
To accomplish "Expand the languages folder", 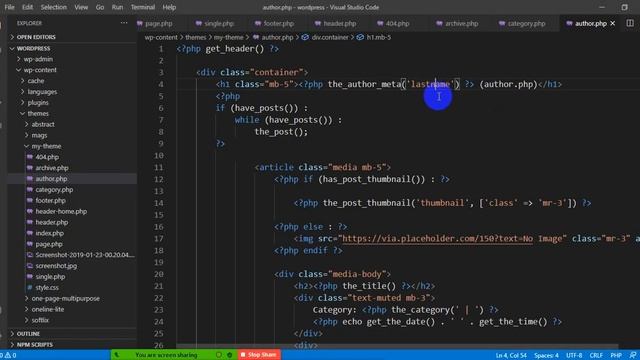I will click(42, 92).
